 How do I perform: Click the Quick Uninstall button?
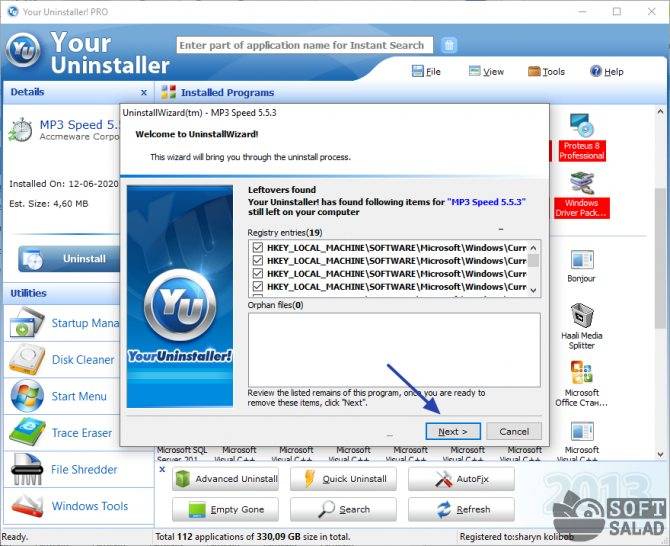point(343,478)
